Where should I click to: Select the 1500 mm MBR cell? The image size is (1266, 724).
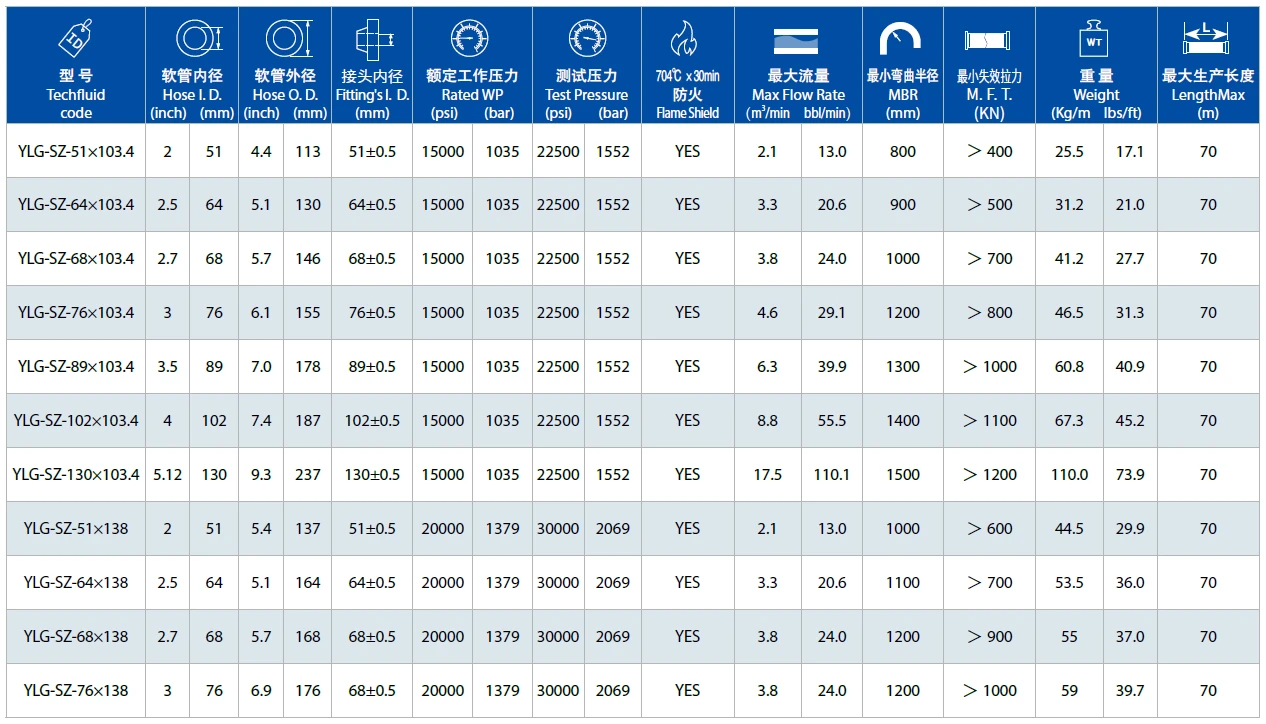point(902,475)
